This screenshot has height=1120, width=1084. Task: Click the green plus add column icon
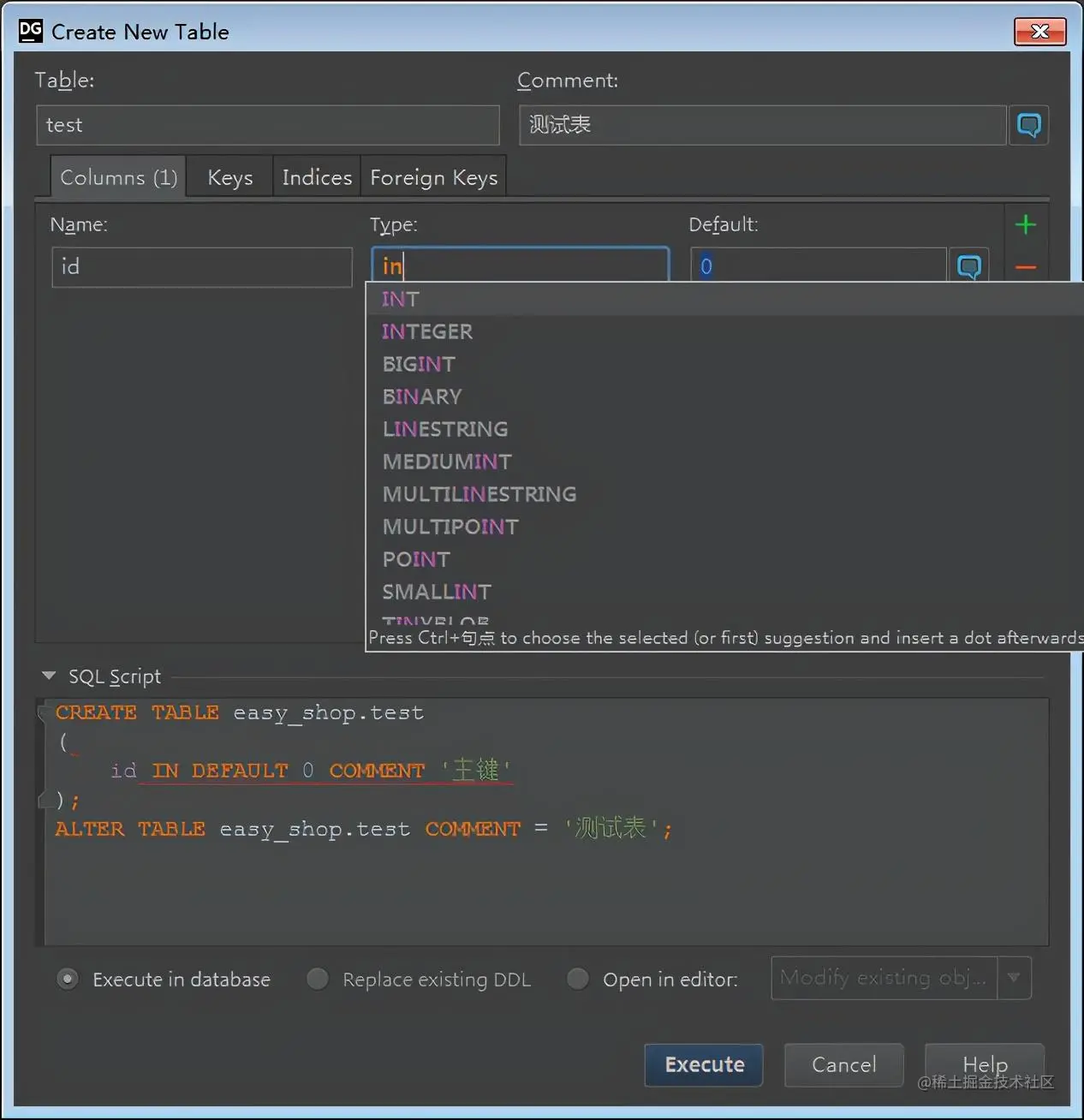point(1025,224)
